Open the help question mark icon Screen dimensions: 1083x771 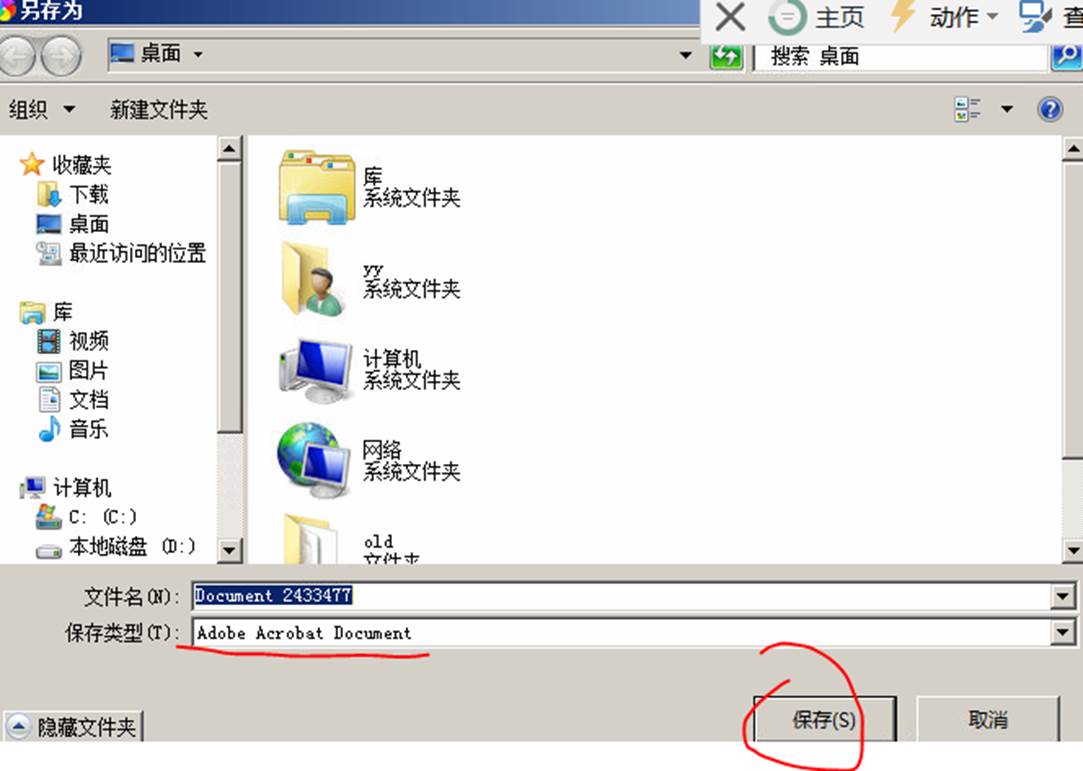1050,109
